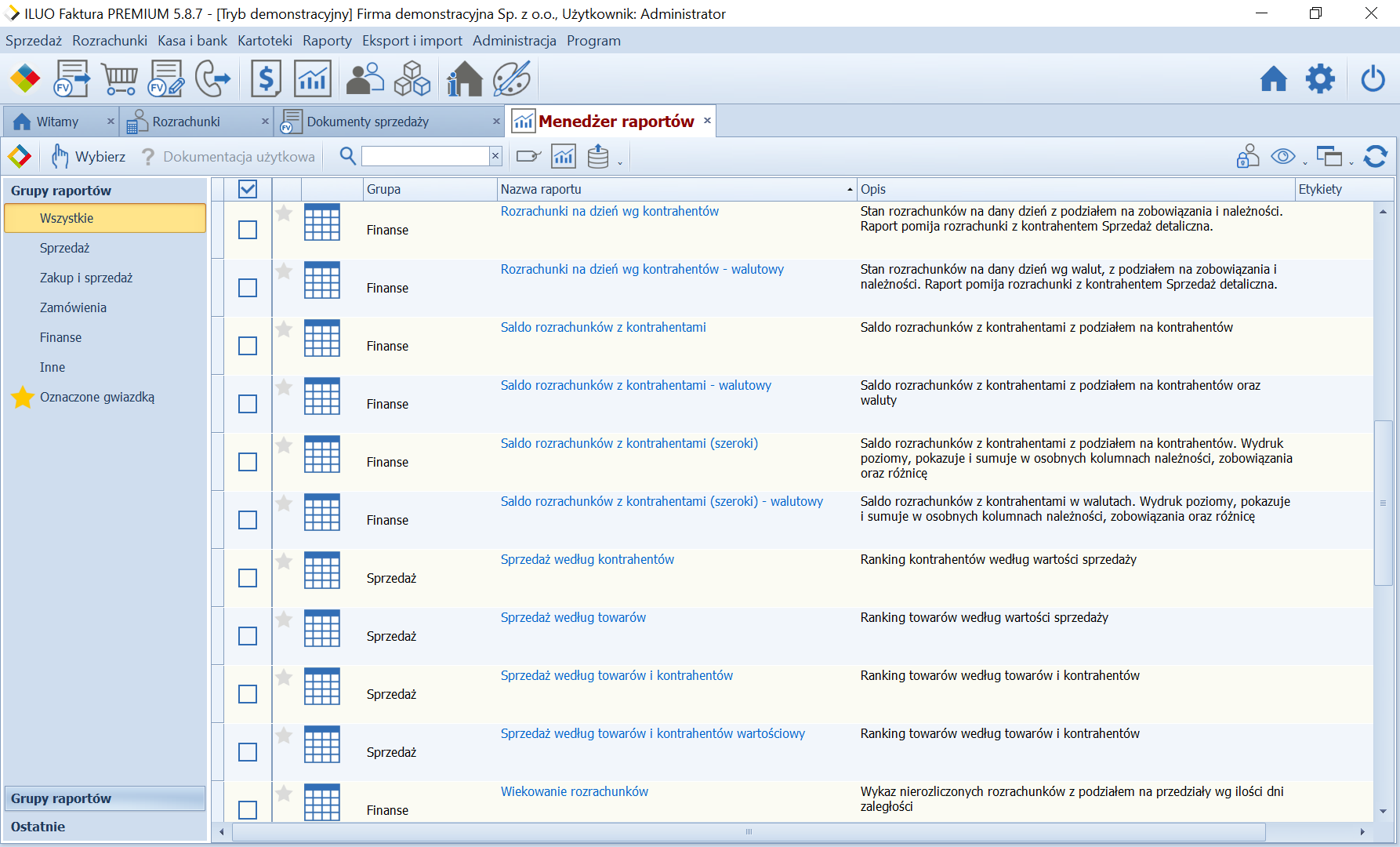Click the ILUO diamond icon in the tab toolbar

(x=20, y=156)
